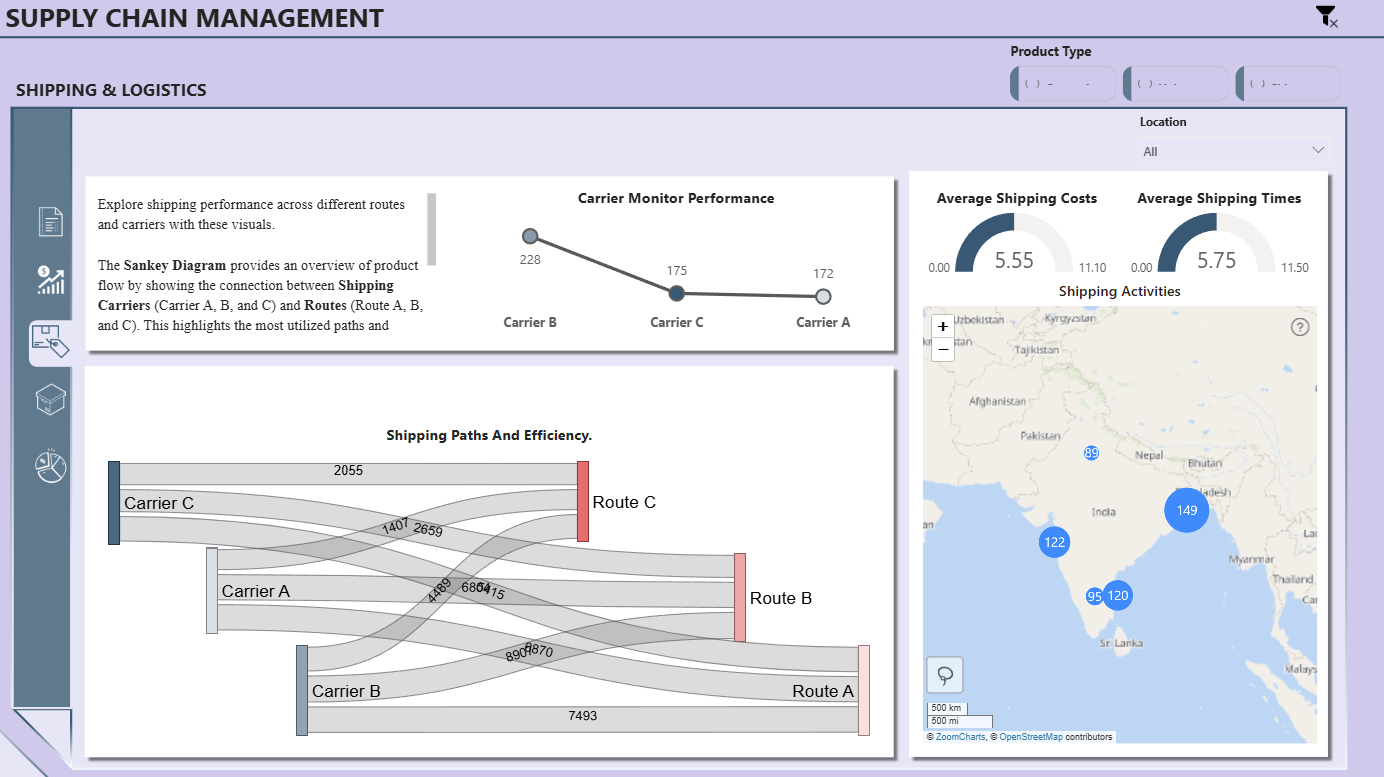The width and height of the screenshot is (1384, 777).
Task: Activate the lasso selection tool on map
Action: [x=945, y=675]
